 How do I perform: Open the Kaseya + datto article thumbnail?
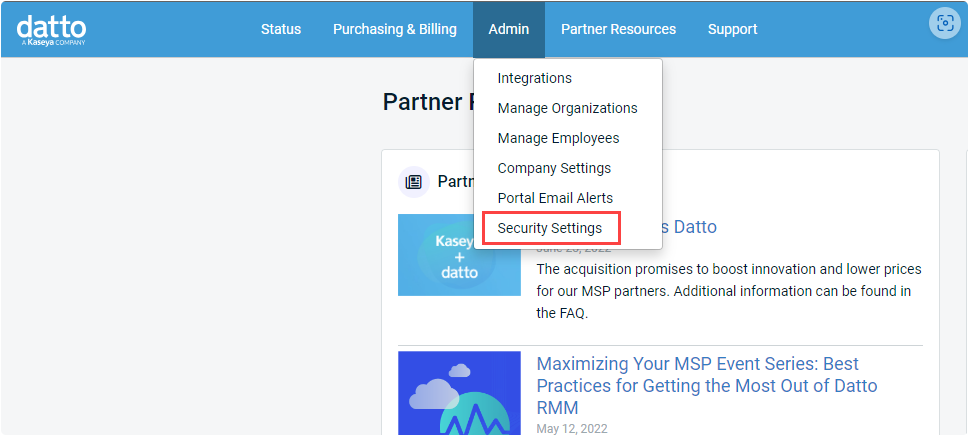(x=459, y=255)
